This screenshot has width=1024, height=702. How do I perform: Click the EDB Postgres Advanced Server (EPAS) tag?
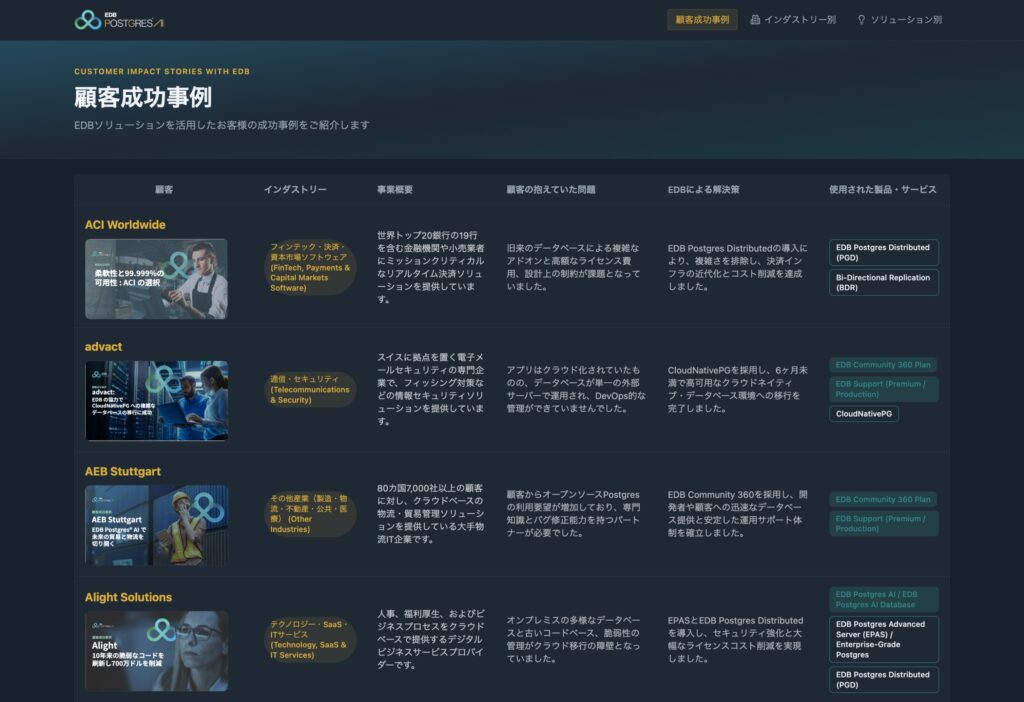click(883, 639)
